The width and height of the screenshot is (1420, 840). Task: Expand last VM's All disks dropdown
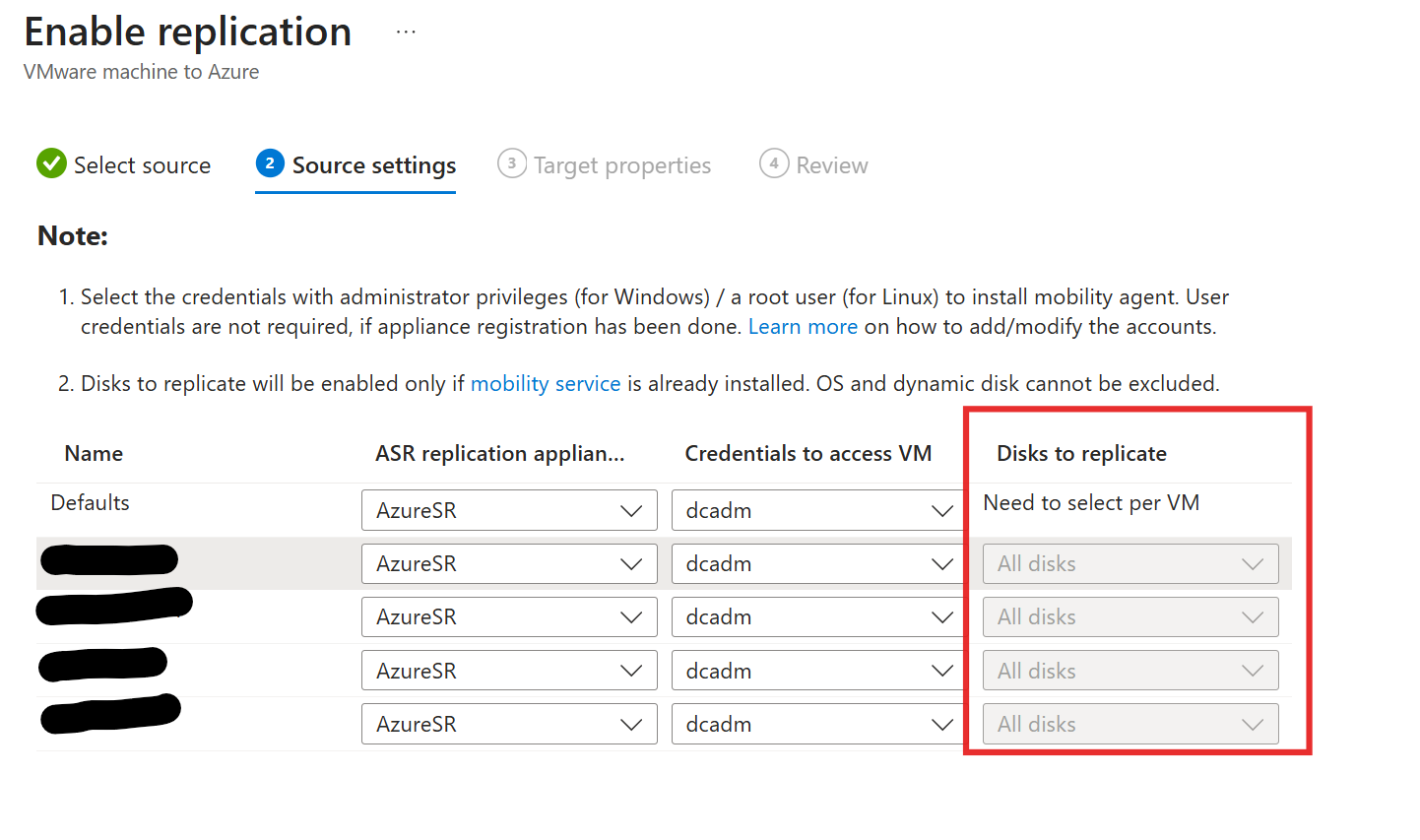point(1130,724)
